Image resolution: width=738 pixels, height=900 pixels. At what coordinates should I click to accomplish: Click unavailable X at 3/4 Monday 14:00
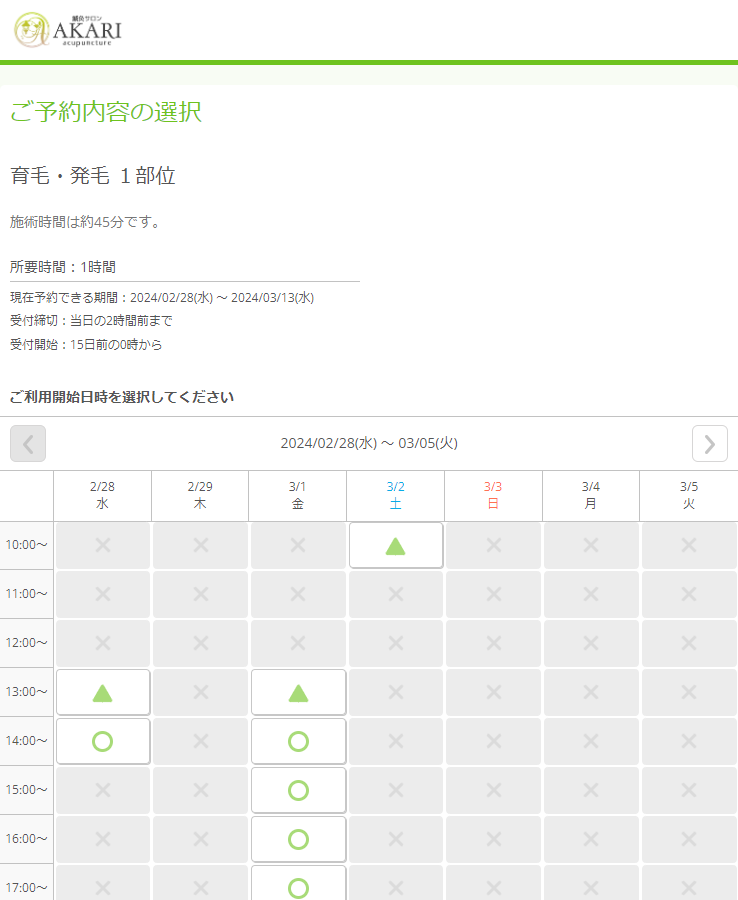pyautogui.click(x=591, y=741)
